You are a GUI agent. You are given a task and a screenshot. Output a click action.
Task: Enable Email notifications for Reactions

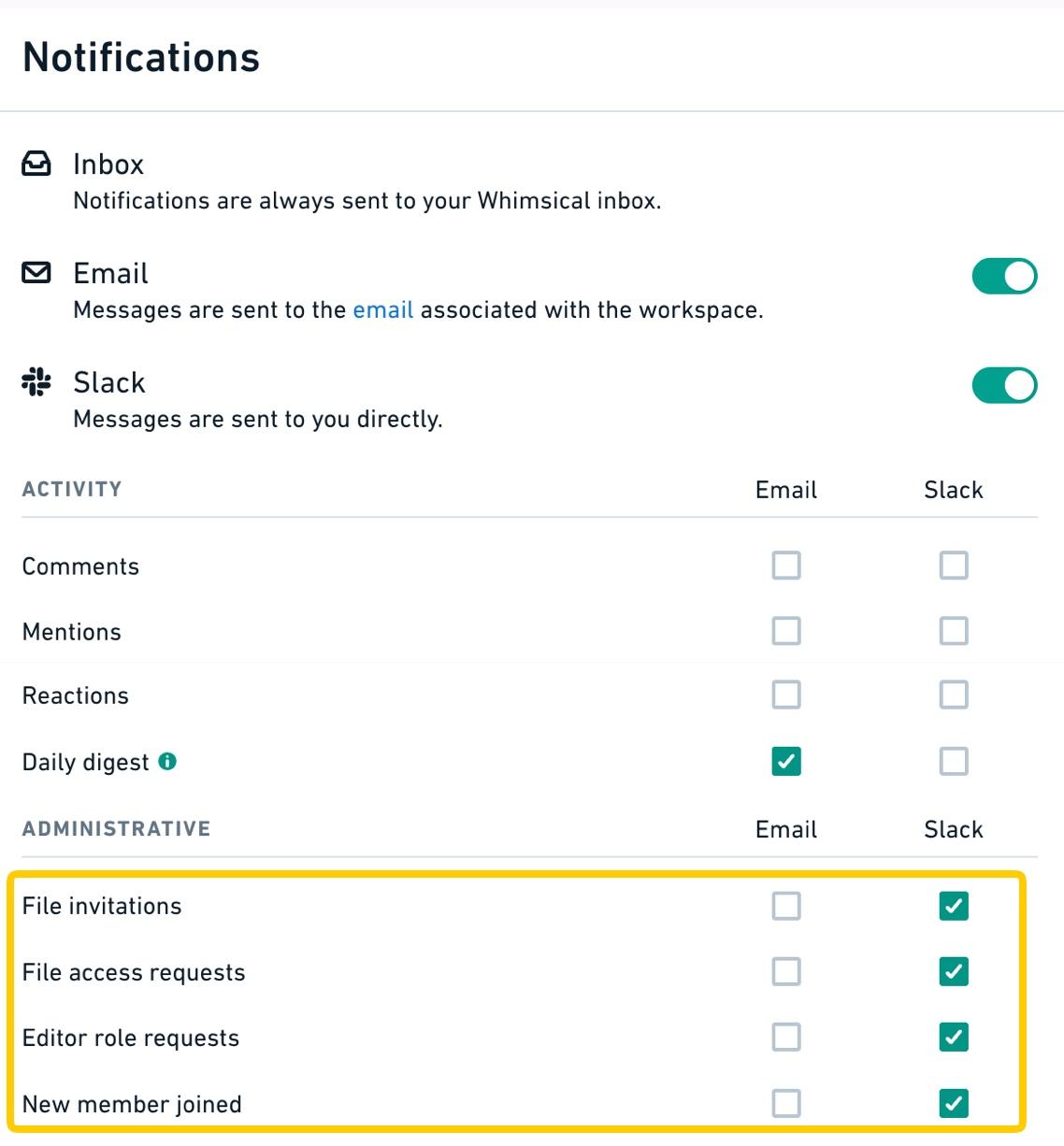point(786,695)
